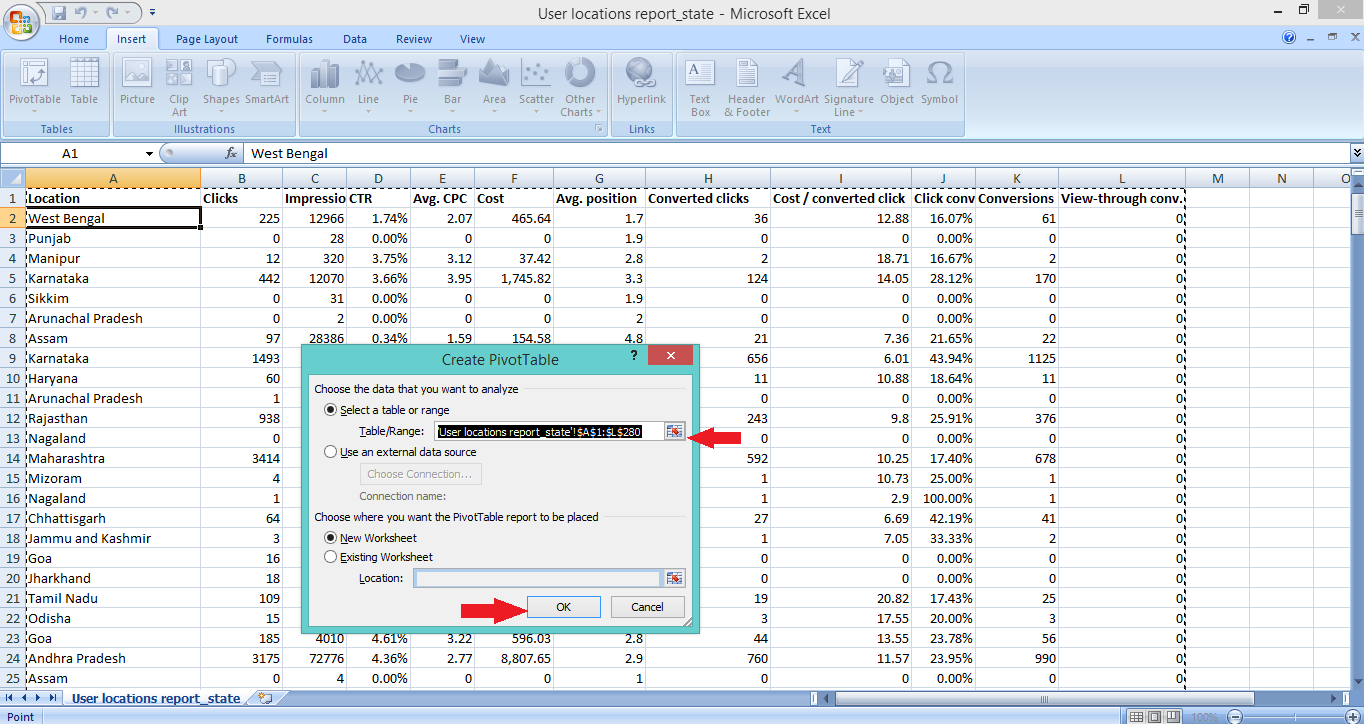The height and width of the screenshot is (724, 1364).
Task: Open Header & Footer tool
Action: coord(747,88)
